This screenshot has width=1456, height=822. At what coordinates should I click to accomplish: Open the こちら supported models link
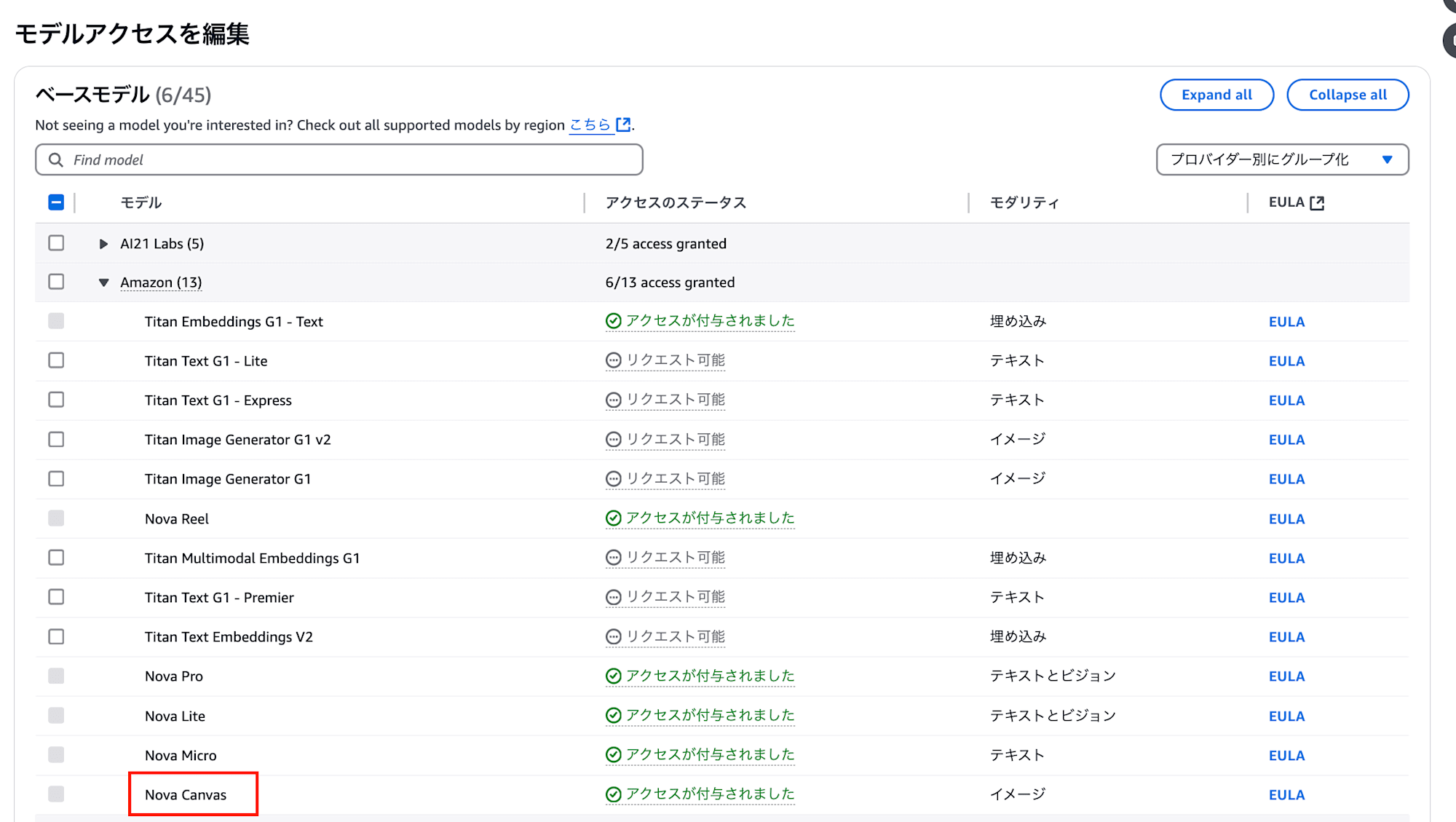tap(590, 125)
